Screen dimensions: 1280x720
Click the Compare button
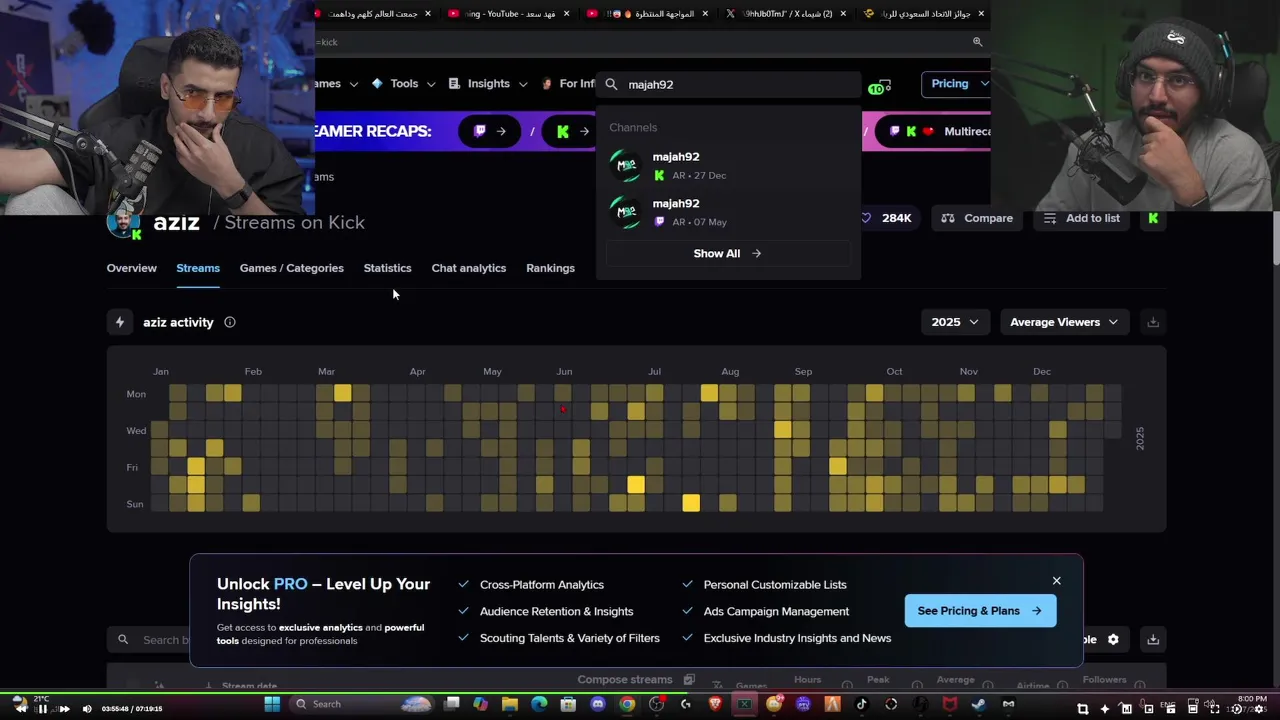pos(977,218)
